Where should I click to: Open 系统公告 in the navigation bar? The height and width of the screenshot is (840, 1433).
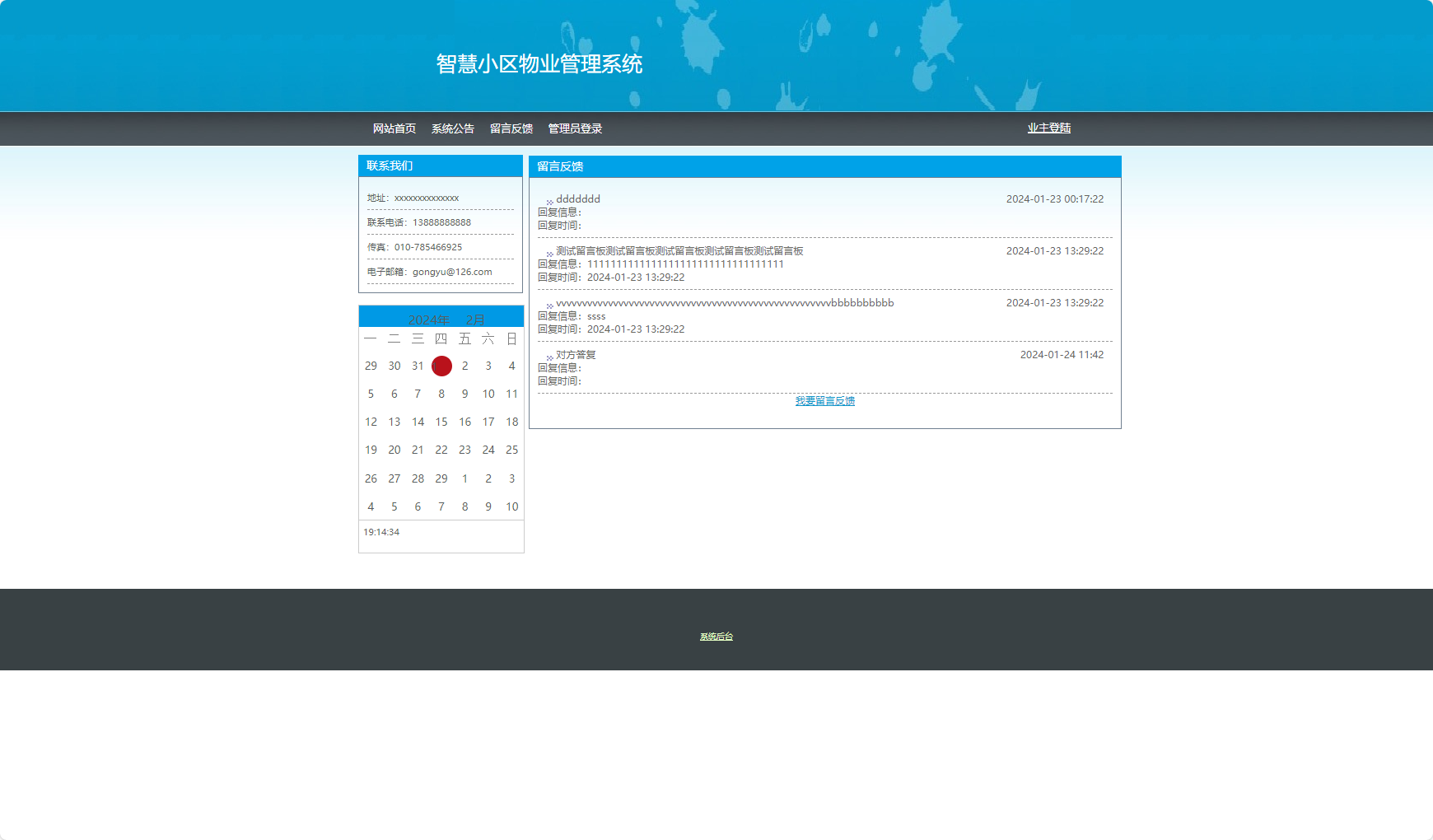coord(451,128)
